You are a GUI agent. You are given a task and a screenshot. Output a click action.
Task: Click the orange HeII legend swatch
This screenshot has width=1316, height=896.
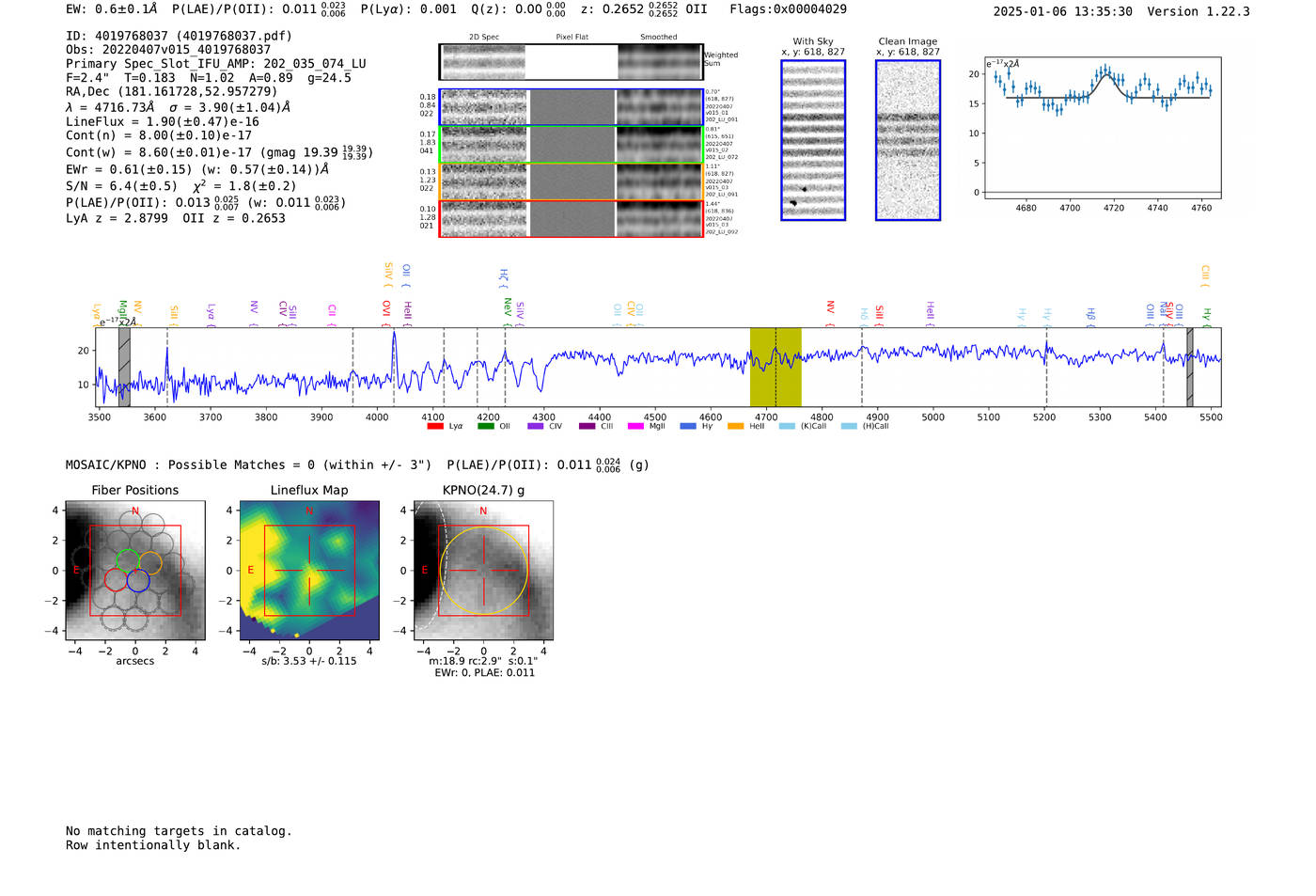(735, 426)
